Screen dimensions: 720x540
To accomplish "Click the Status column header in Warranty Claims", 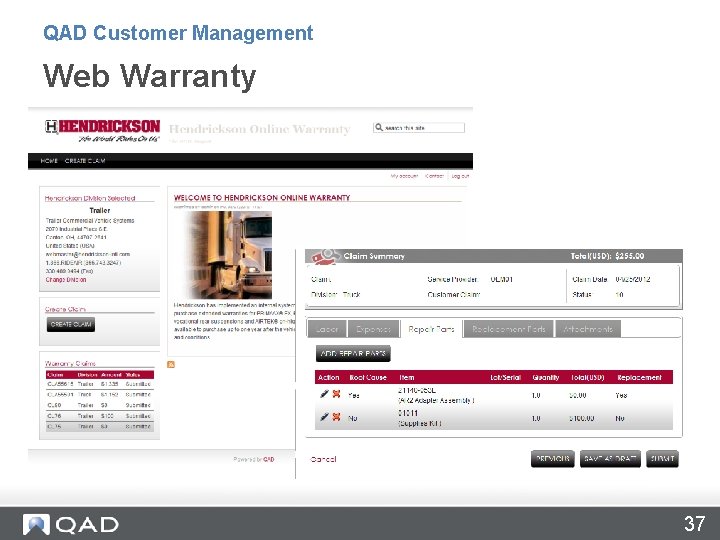I will [x=133, y=375].
